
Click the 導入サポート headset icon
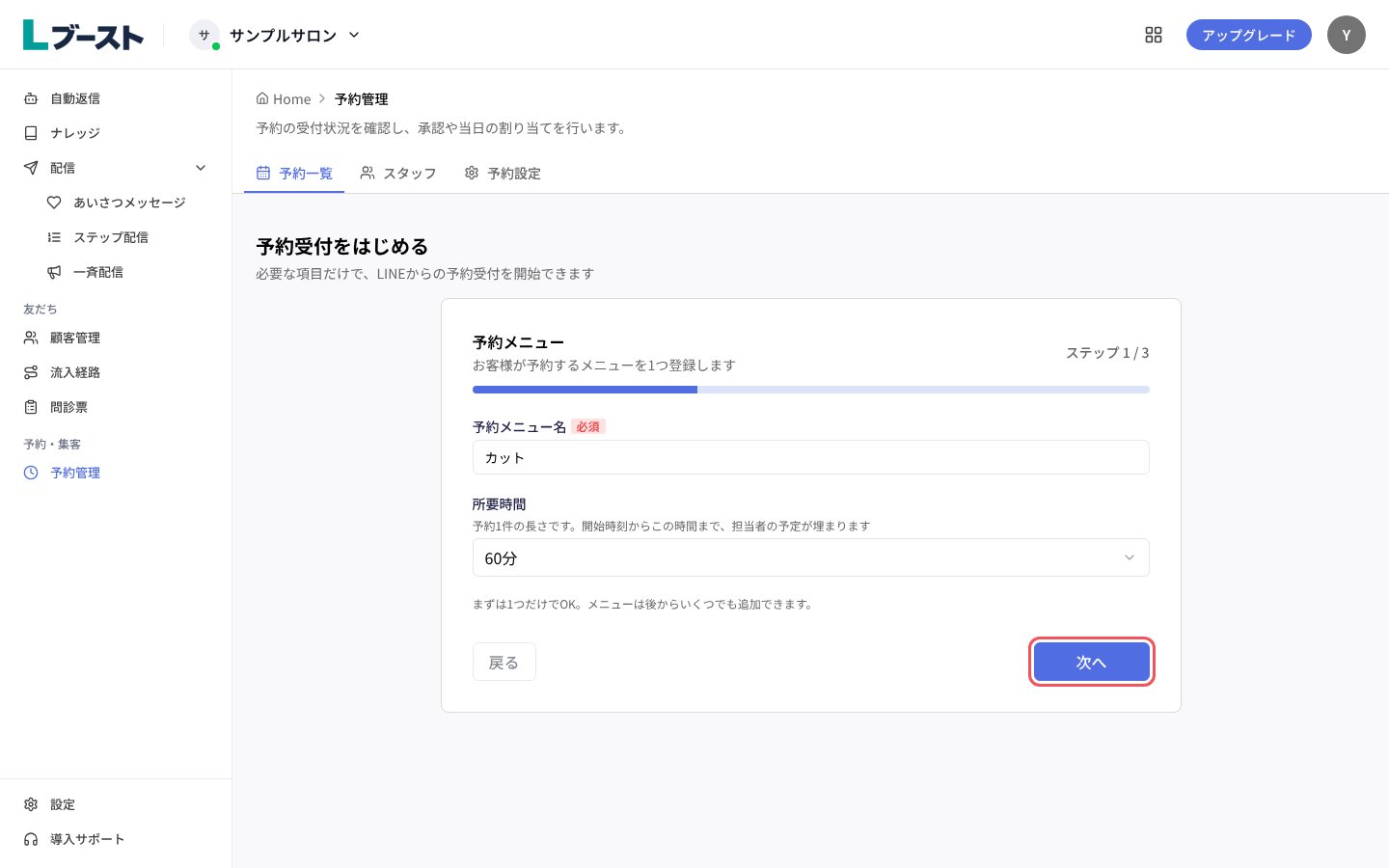click(31, 839)
